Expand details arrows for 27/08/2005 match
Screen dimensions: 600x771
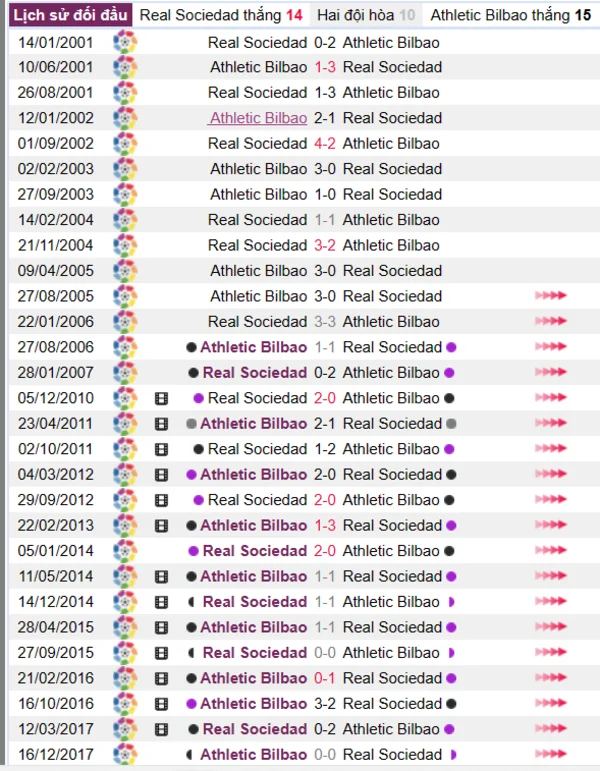click(x=551, y=296)
